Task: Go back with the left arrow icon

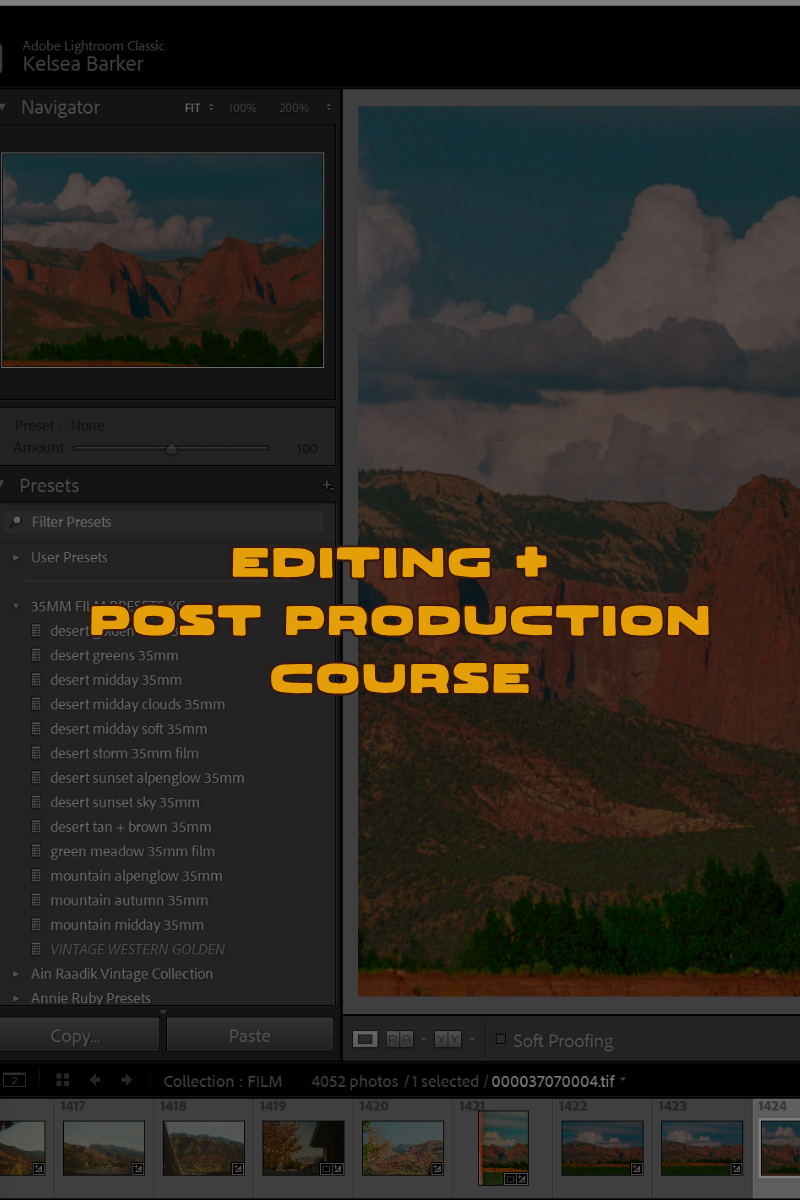Action: (x=95, y=1080)
